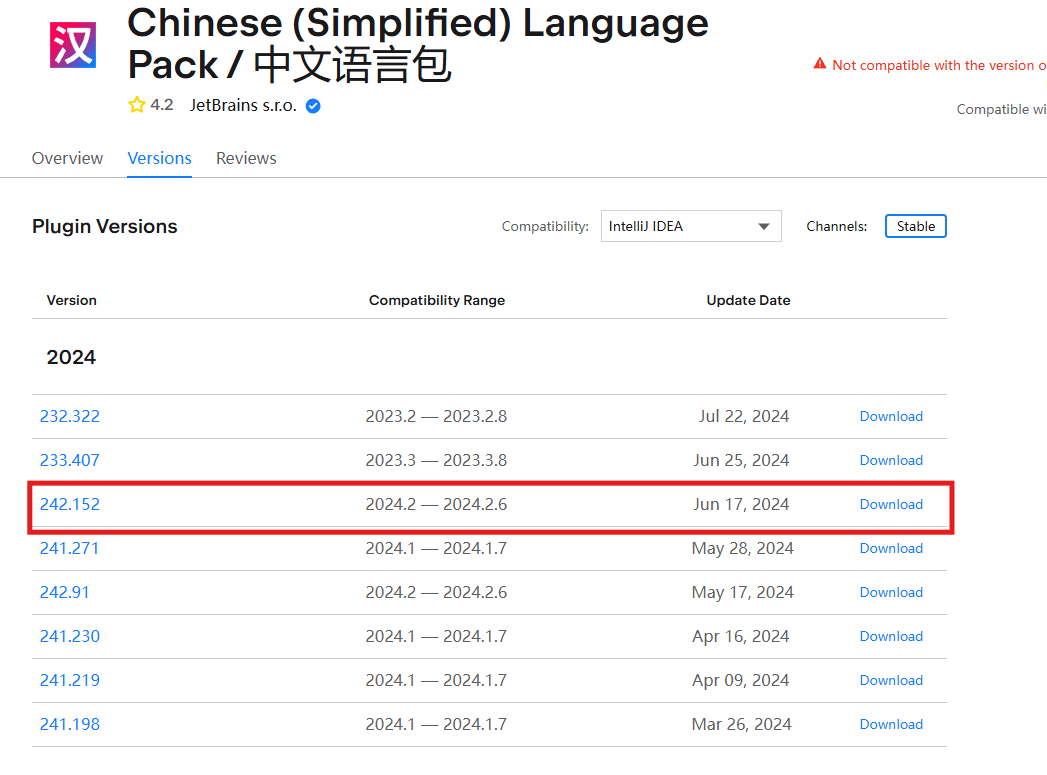
Task: Download plugin version 242.152
Action: (x=891, y=505)
